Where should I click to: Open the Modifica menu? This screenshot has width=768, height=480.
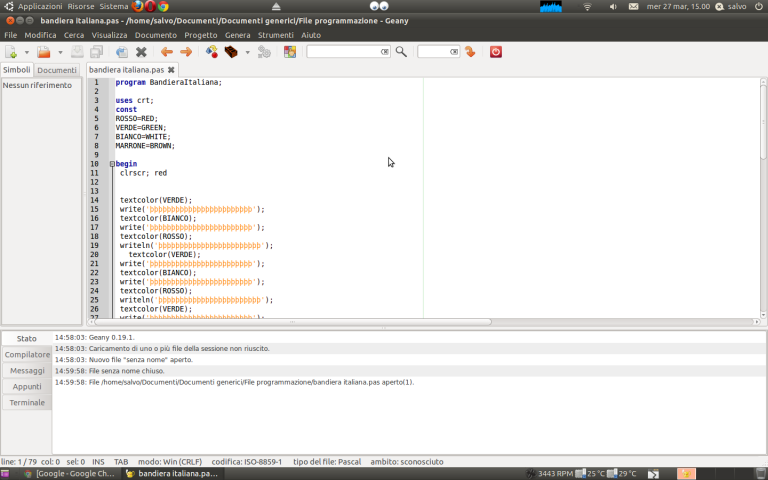pos(40,35)
